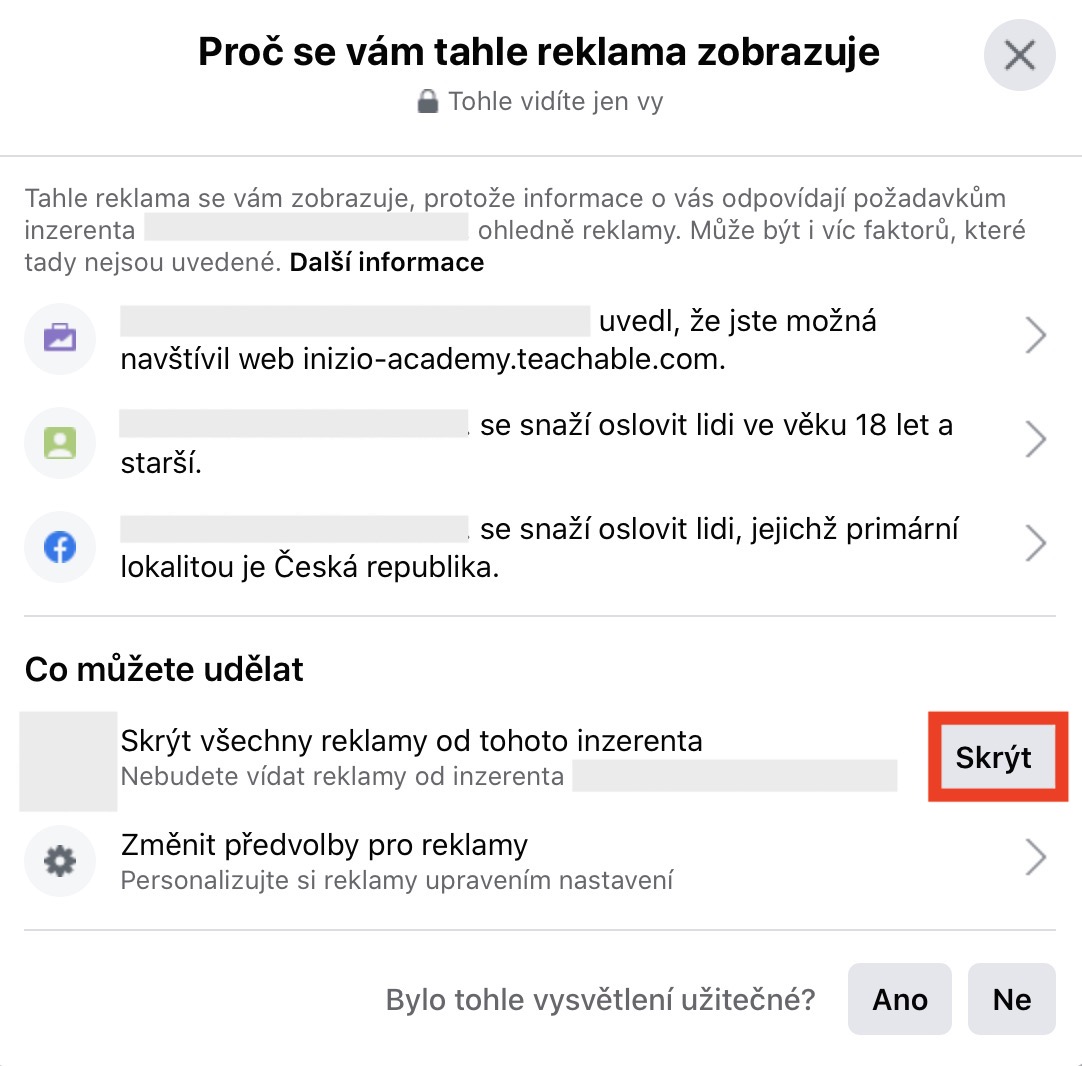Expand the Česká republika location reason
Screen dimensions: 1082x1066
click(x=1036, y=546)
